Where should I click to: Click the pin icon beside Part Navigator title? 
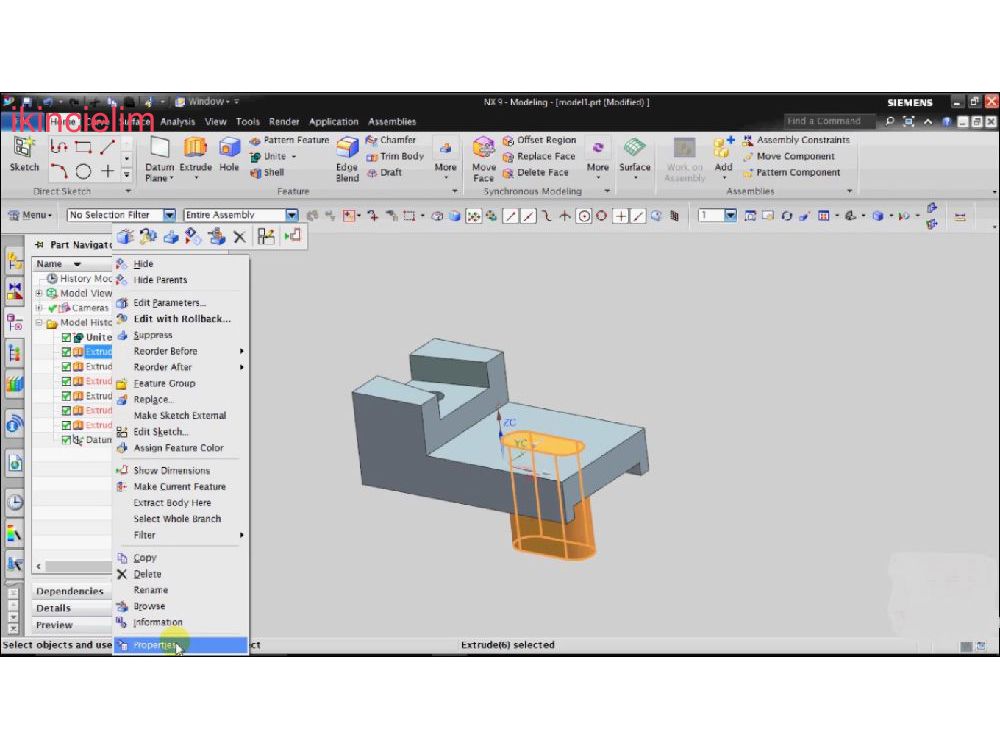click(x=40, y=245)
